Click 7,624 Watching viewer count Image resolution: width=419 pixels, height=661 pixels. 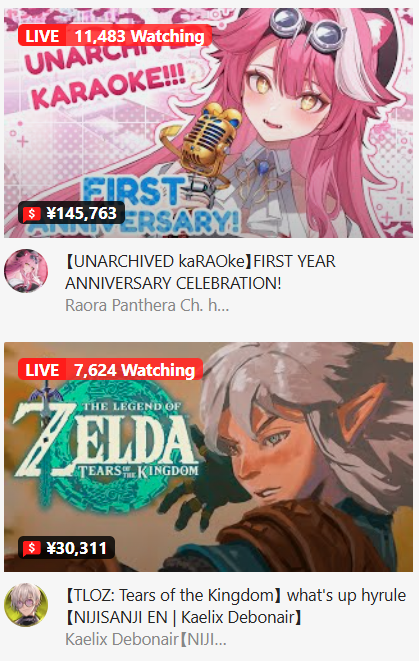point(134,370)
